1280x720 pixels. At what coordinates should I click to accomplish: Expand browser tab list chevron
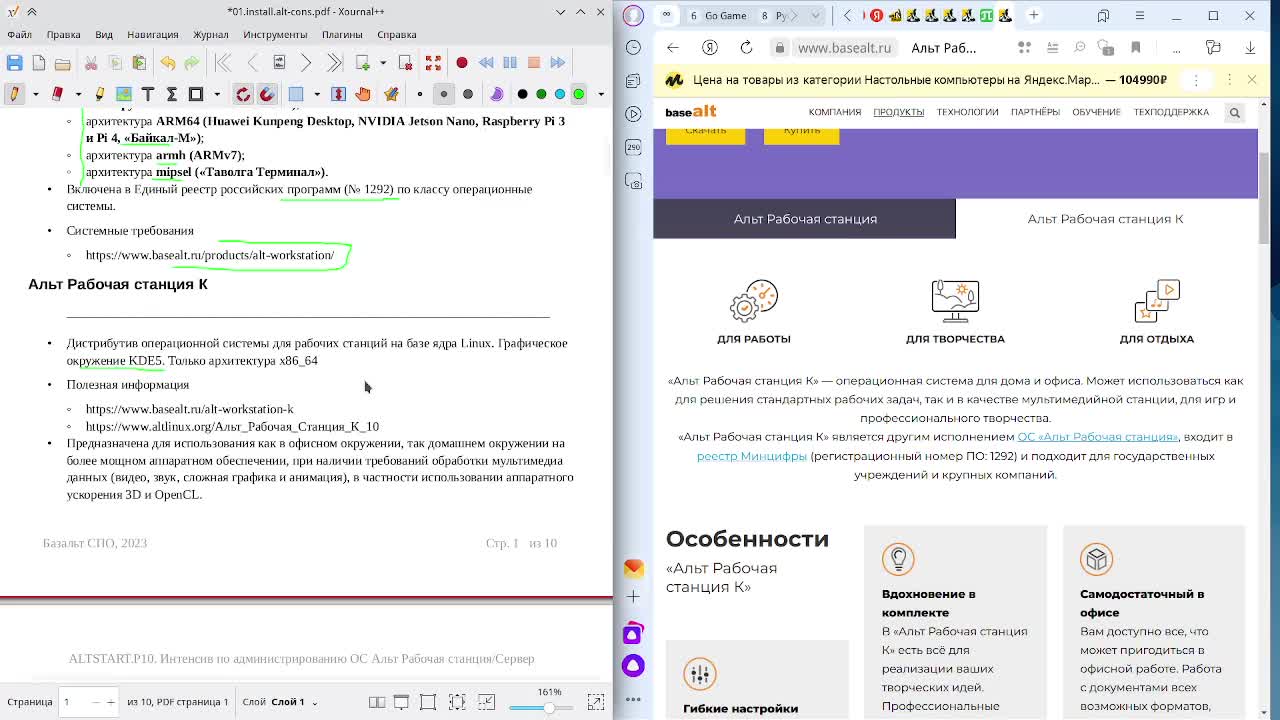[x=816, y=15]
